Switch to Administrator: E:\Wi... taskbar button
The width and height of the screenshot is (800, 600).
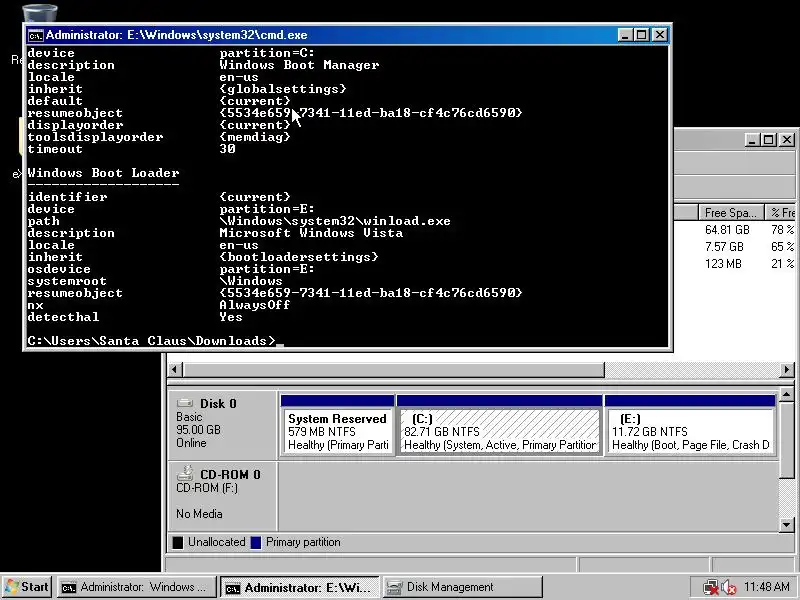pyautogui.click(x=300, y=587)
